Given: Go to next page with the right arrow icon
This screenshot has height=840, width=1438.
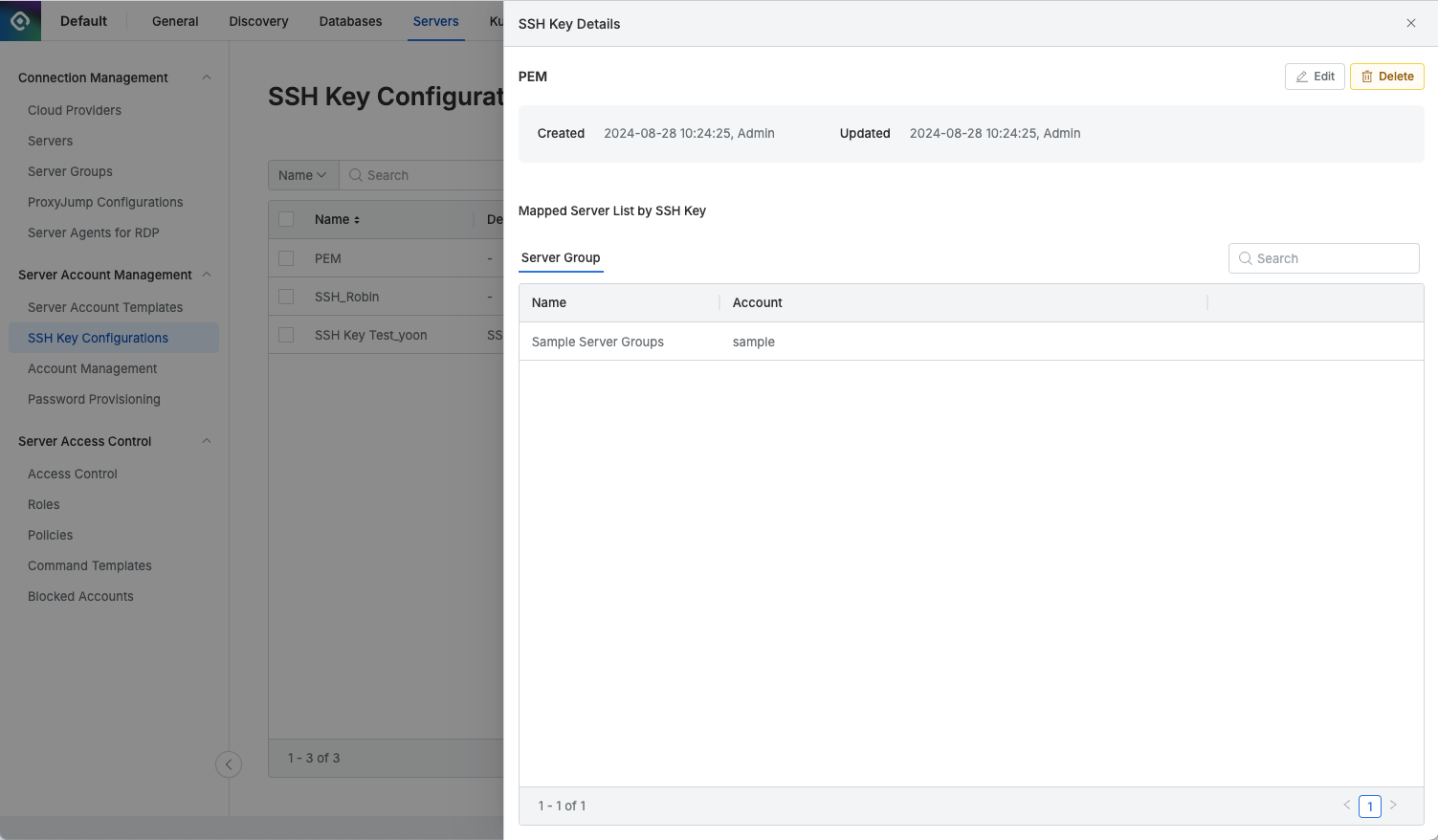Looking at the screenshot, I should [1393, 806].
